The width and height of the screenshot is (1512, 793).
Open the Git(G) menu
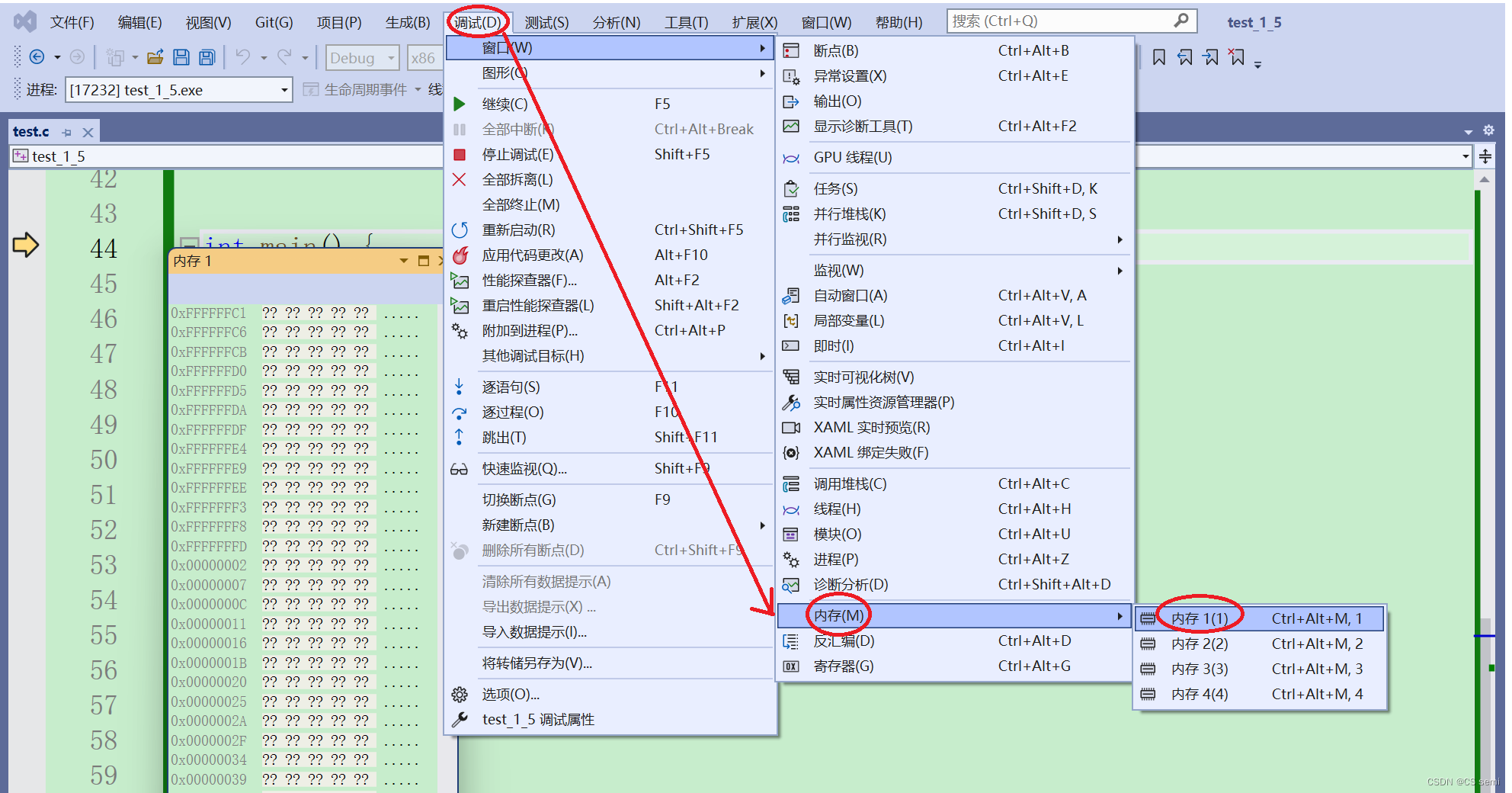(x=274, y=23)
